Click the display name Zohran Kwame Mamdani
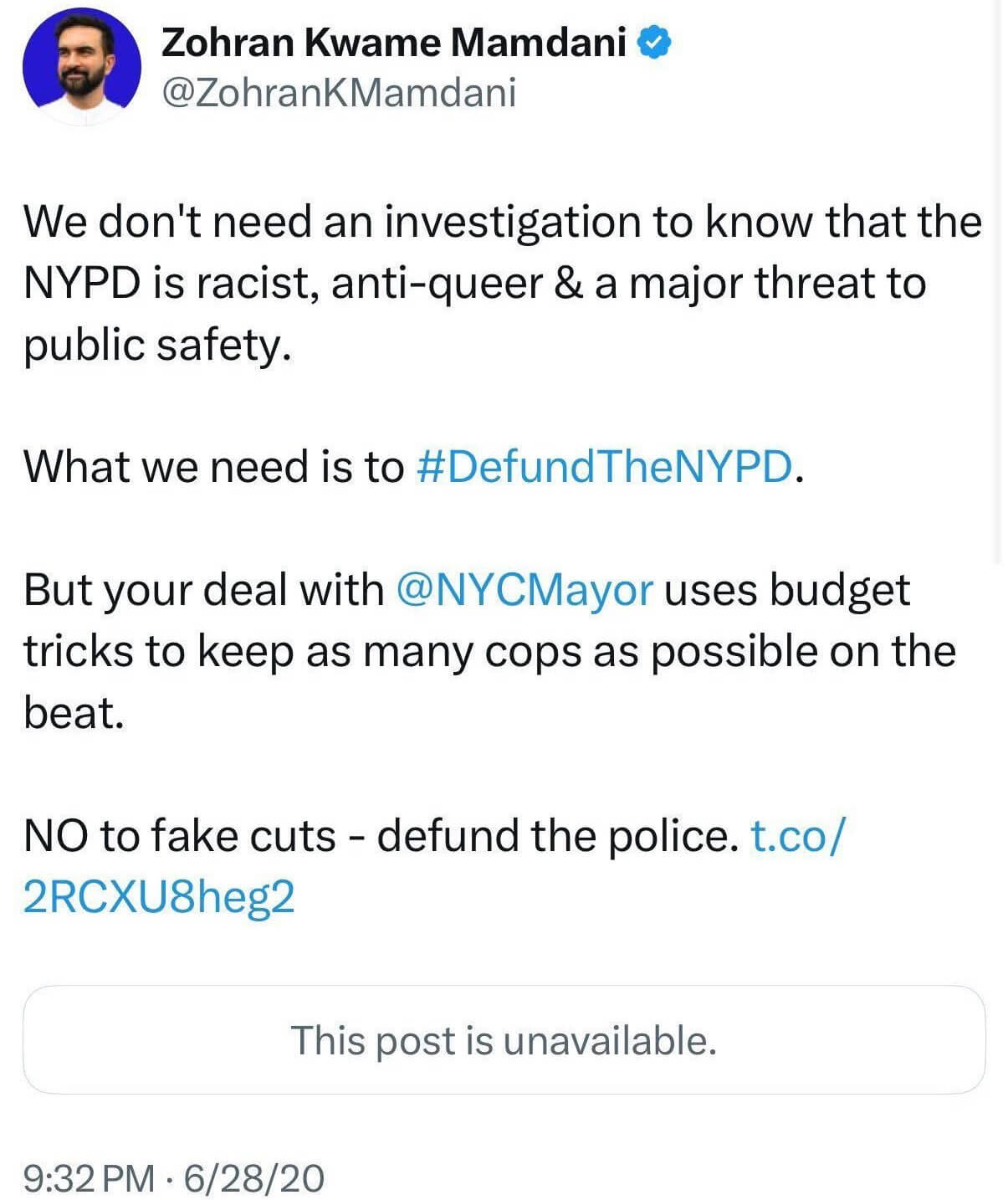This screenshot has width=1008, height=1200. (x=393, y=43)
